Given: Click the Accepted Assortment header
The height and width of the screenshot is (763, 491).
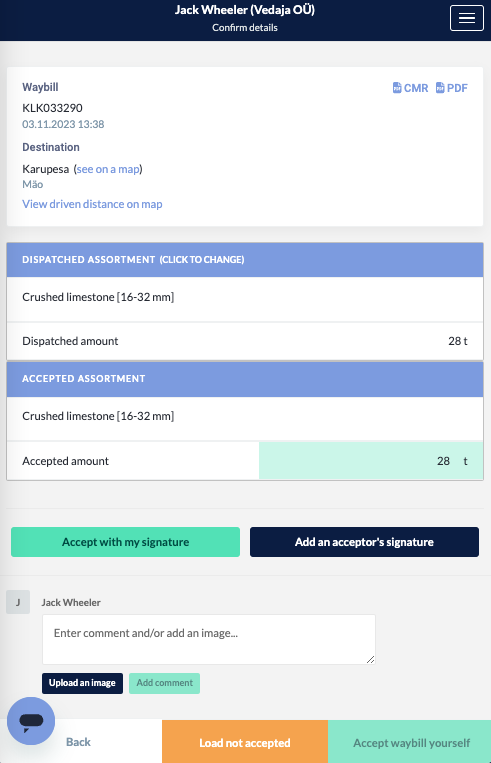Looking at the screenshot, I should 245,379.
